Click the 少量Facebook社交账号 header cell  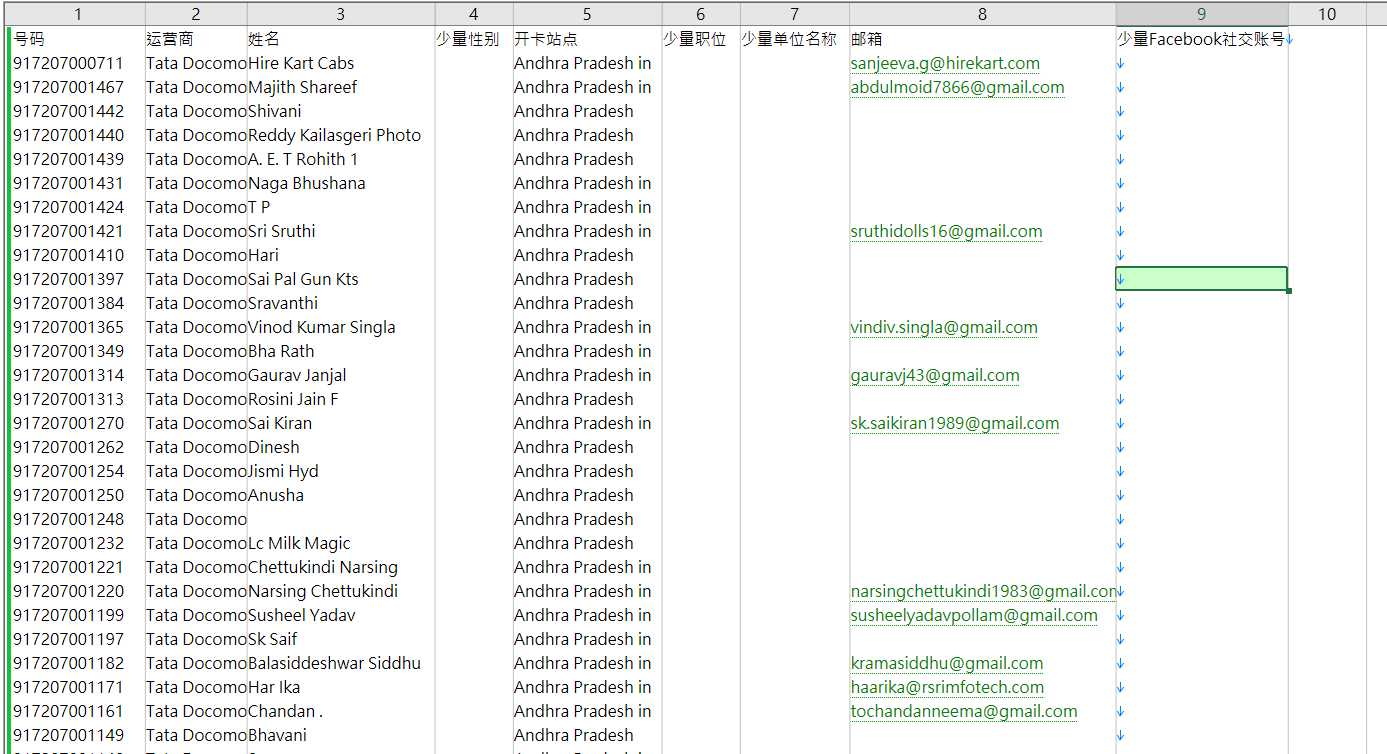coord(1201,39)
